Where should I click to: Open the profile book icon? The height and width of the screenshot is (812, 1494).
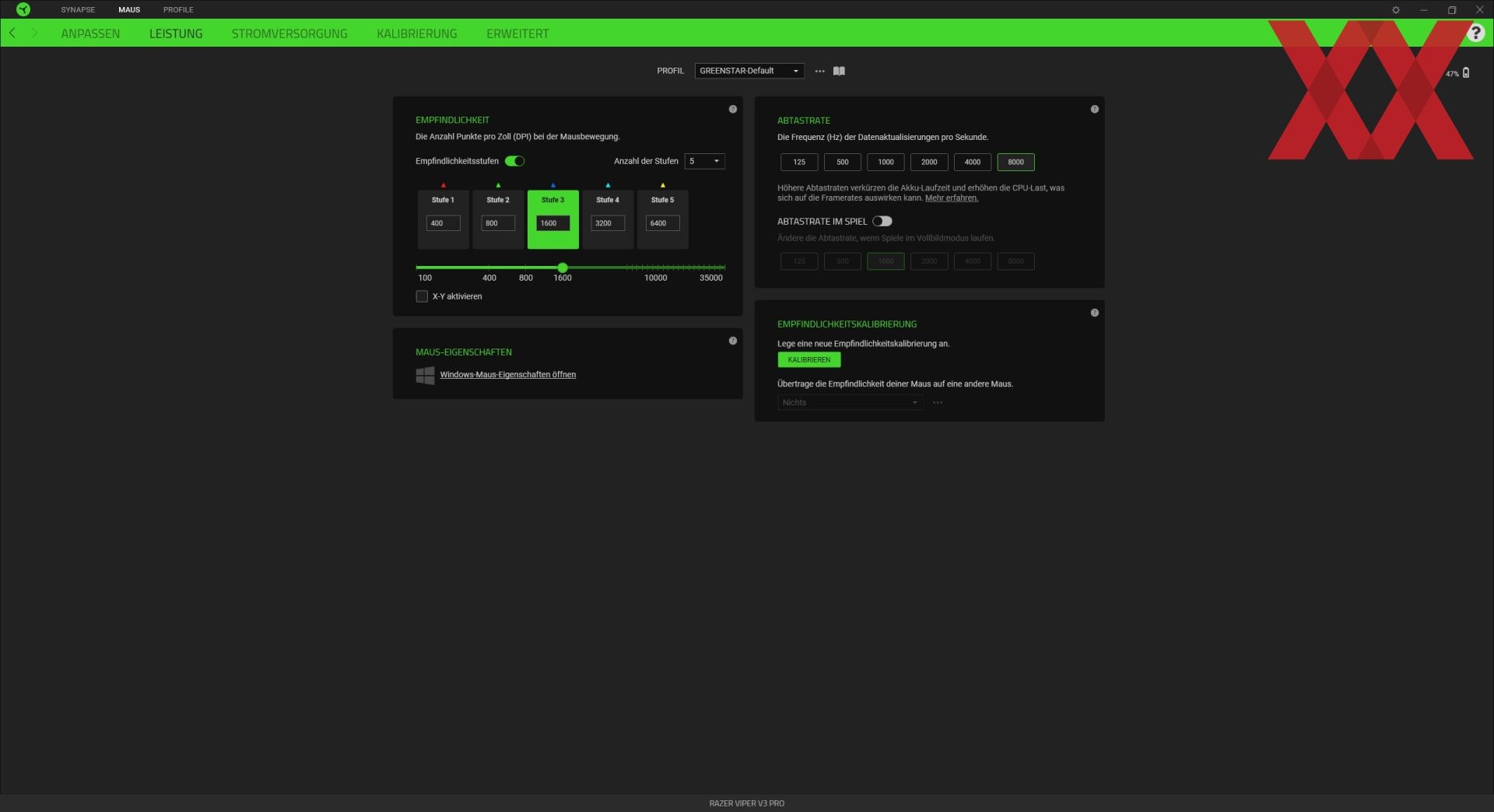pos(839,71)
